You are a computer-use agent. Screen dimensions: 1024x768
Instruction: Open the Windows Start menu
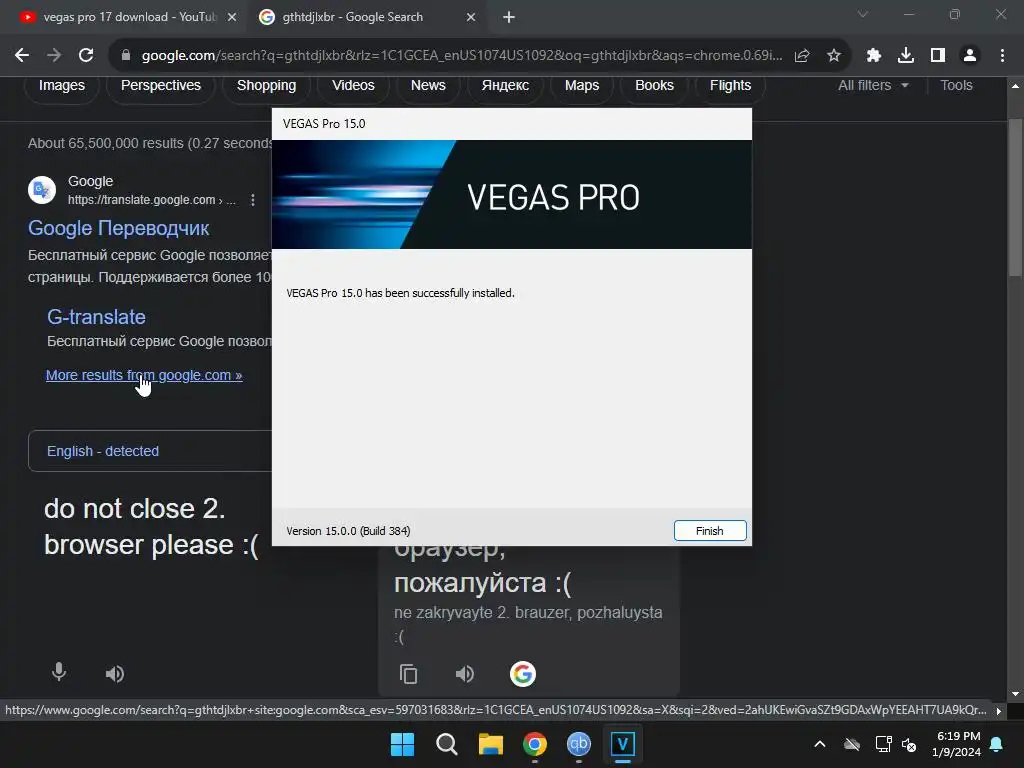[x=402, y=744]
